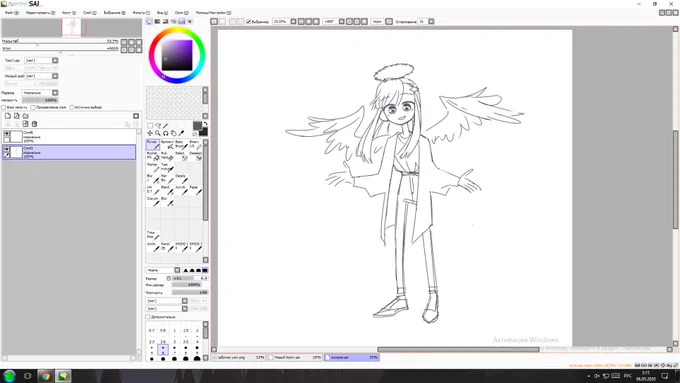The width and height of the screenshot is (680, 383).
Task: Open the brush texture dropdown
Action: [185, 308]
